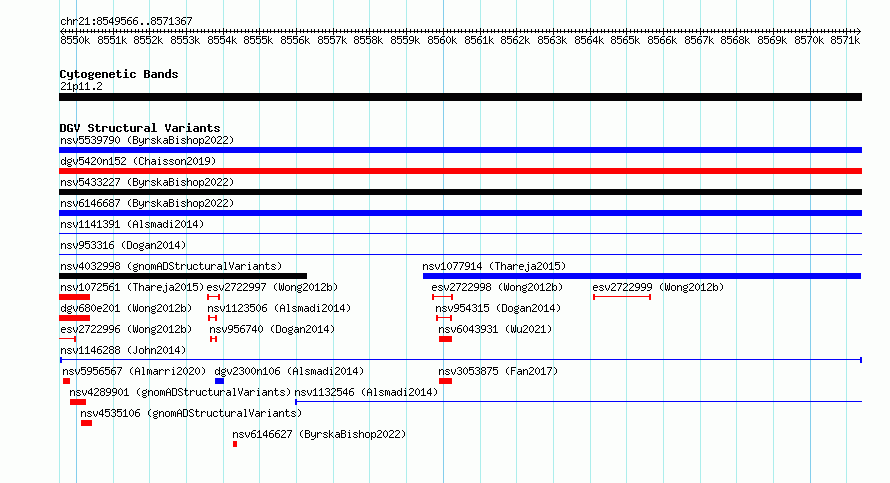Click the 8565k ruler label

625,40
